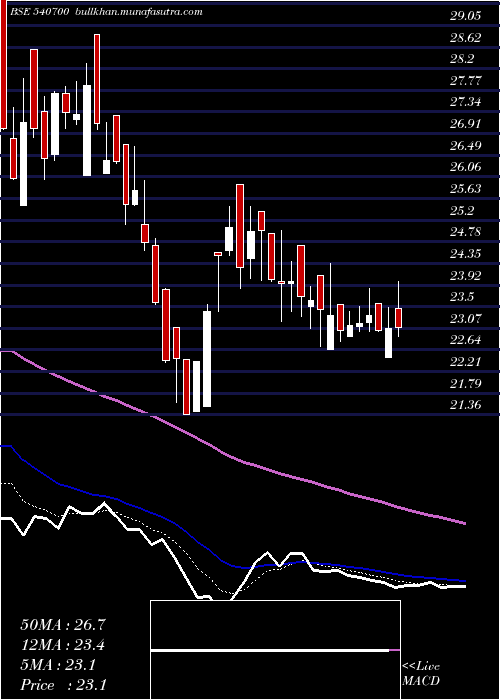This screenshot has height=700, width=500.
Task: Click the pink 50MA line at its right end
Action: tap(463, 522)
